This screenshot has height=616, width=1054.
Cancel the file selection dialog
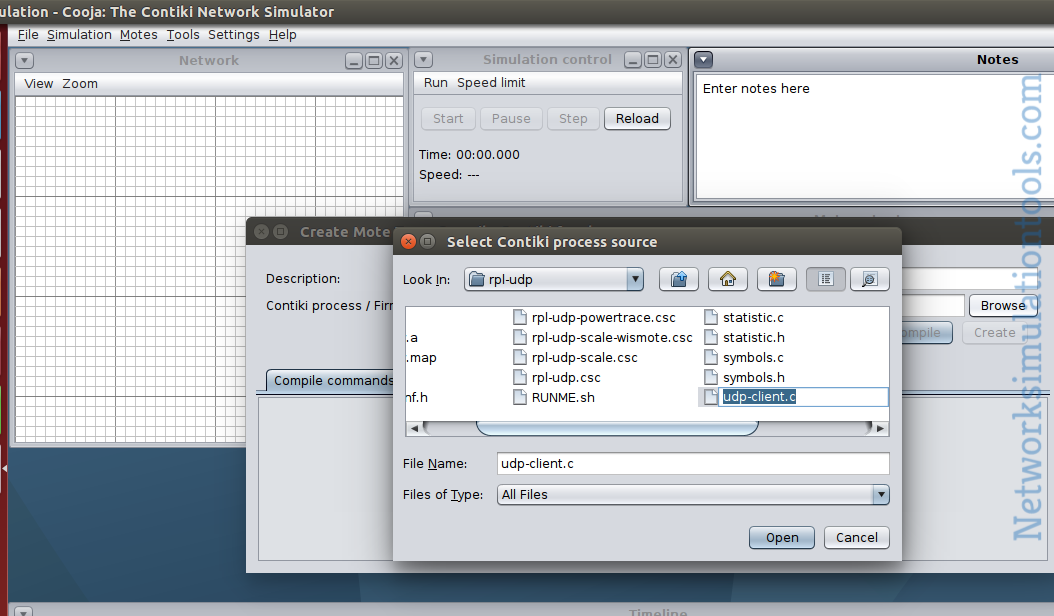click(x=856, y=537)
